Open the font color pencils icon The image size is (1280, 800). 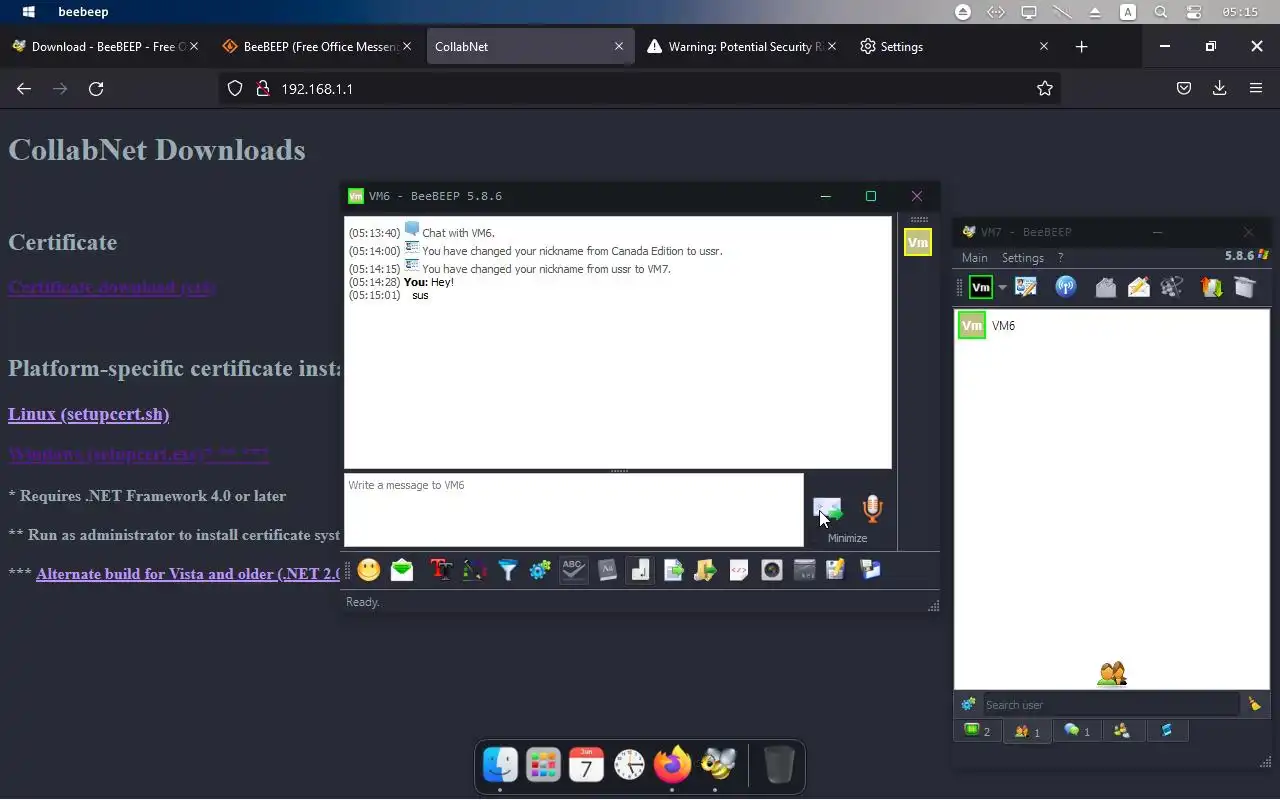(474, 570)
